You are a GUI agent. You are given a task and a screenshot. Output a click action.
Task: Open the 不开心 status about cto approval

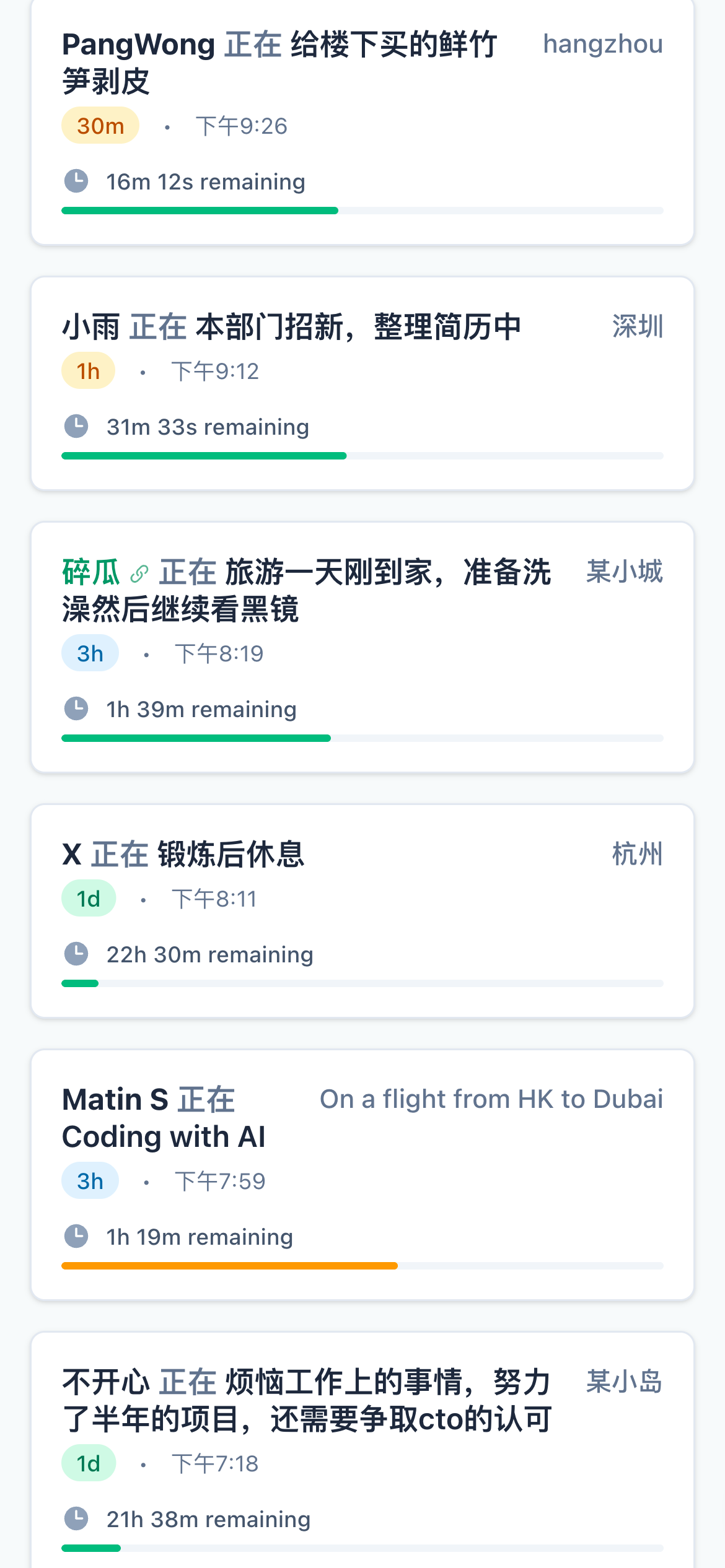(362, 1450)
